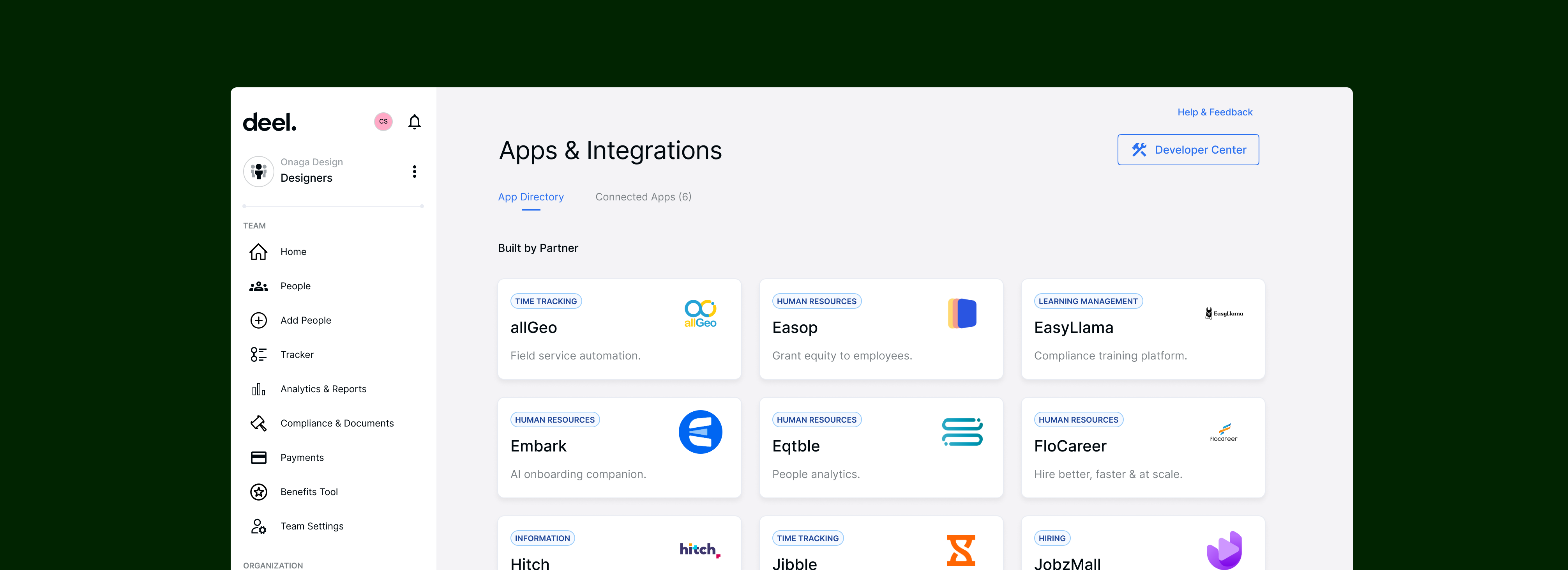
Task: Click the Developer Center tools icon
Action: tap(1139, 150)
